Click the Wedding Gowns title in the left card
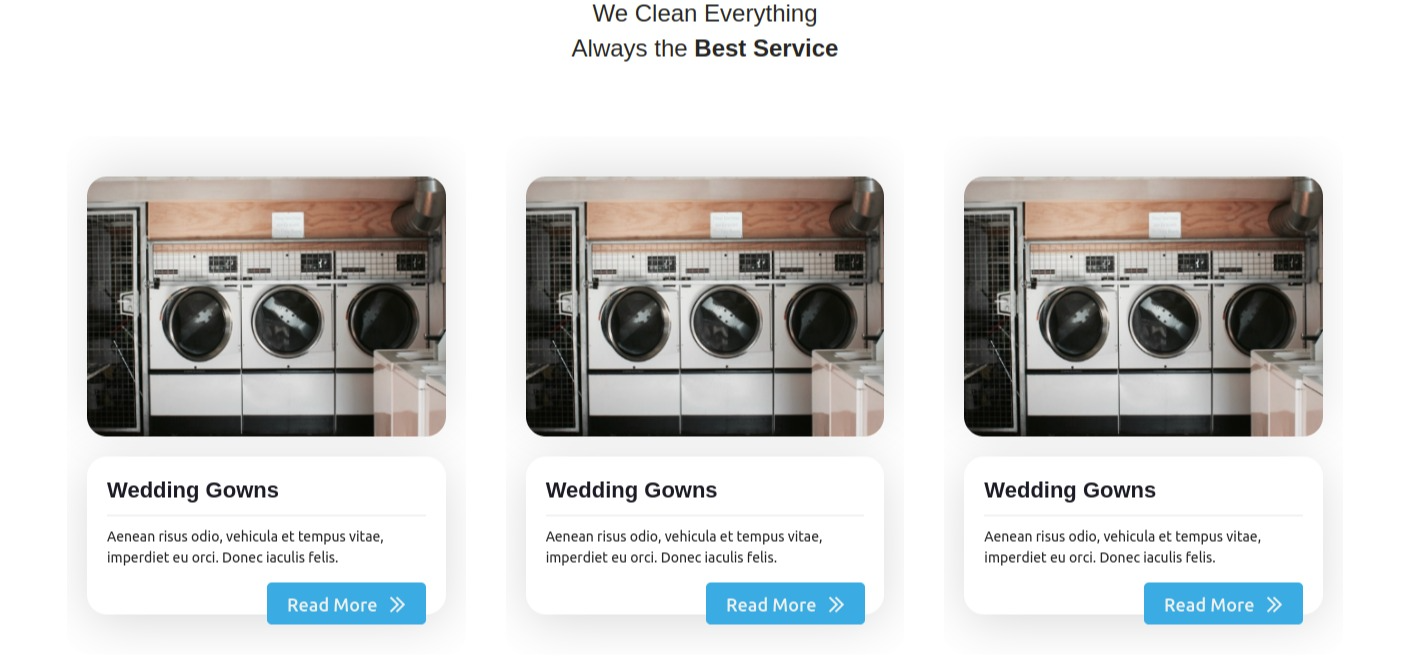The height and width of the screenshot is (657, 1405). (193, 490)
